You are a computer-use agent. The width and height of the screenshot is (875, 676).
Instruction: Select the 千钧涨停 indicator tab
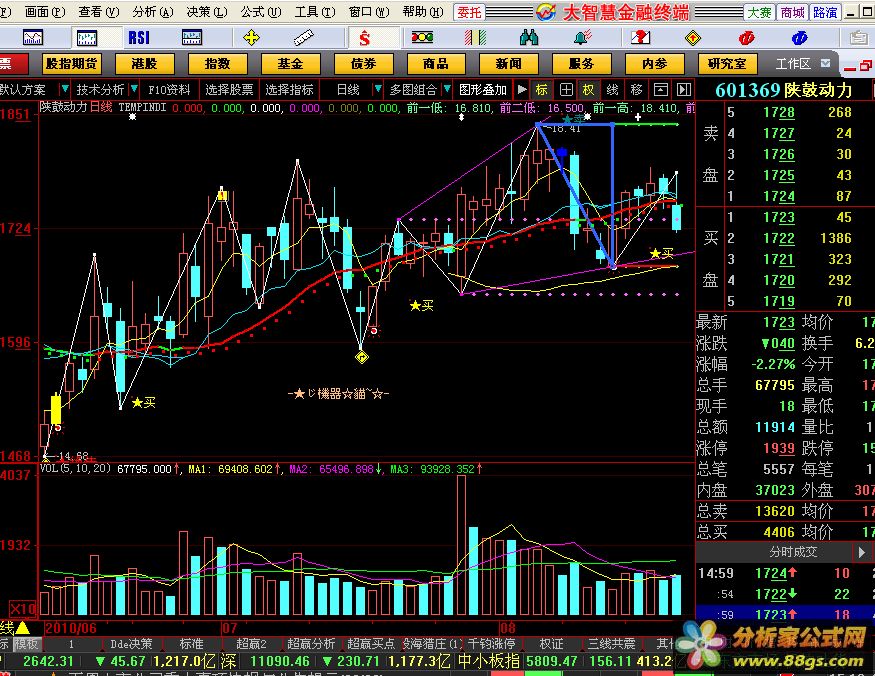[491, 644]
